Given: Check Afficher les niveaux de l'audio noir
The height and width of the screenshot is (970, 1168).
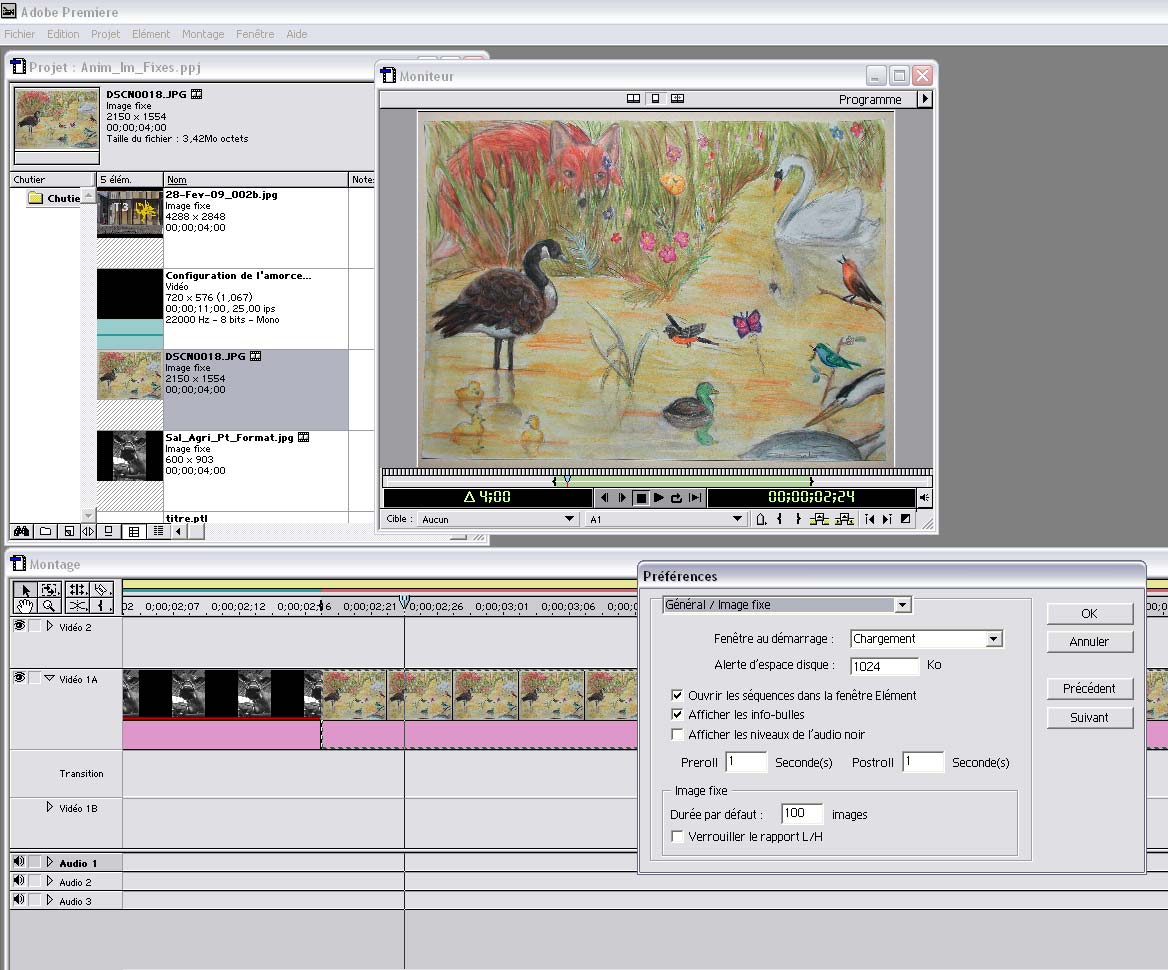Looking at the screenshot, I should (x=677, y=735).
